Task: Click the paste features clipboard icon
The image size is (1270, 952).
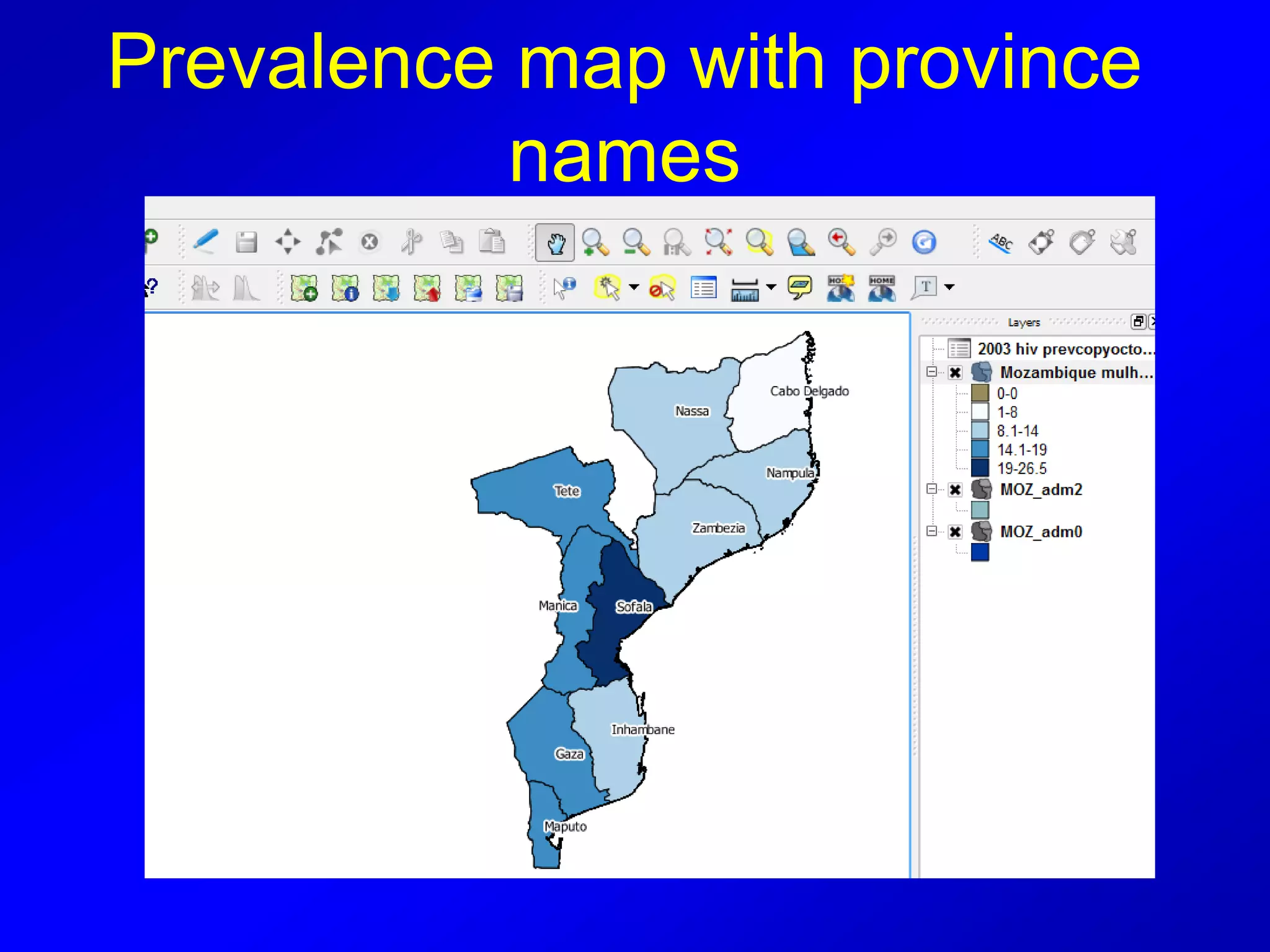Action: click(x=492, y=241)
